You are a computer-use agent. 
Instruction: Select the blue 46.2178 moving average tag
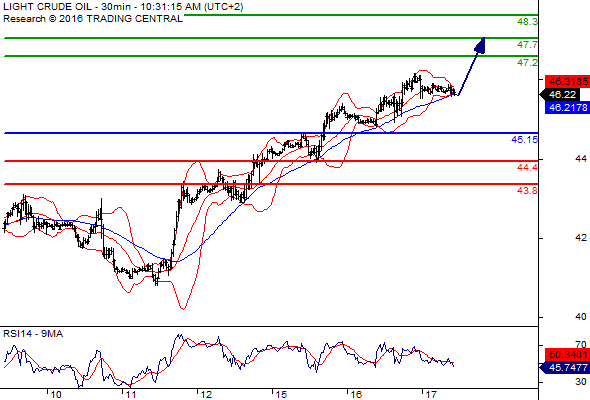pos(567,108)
